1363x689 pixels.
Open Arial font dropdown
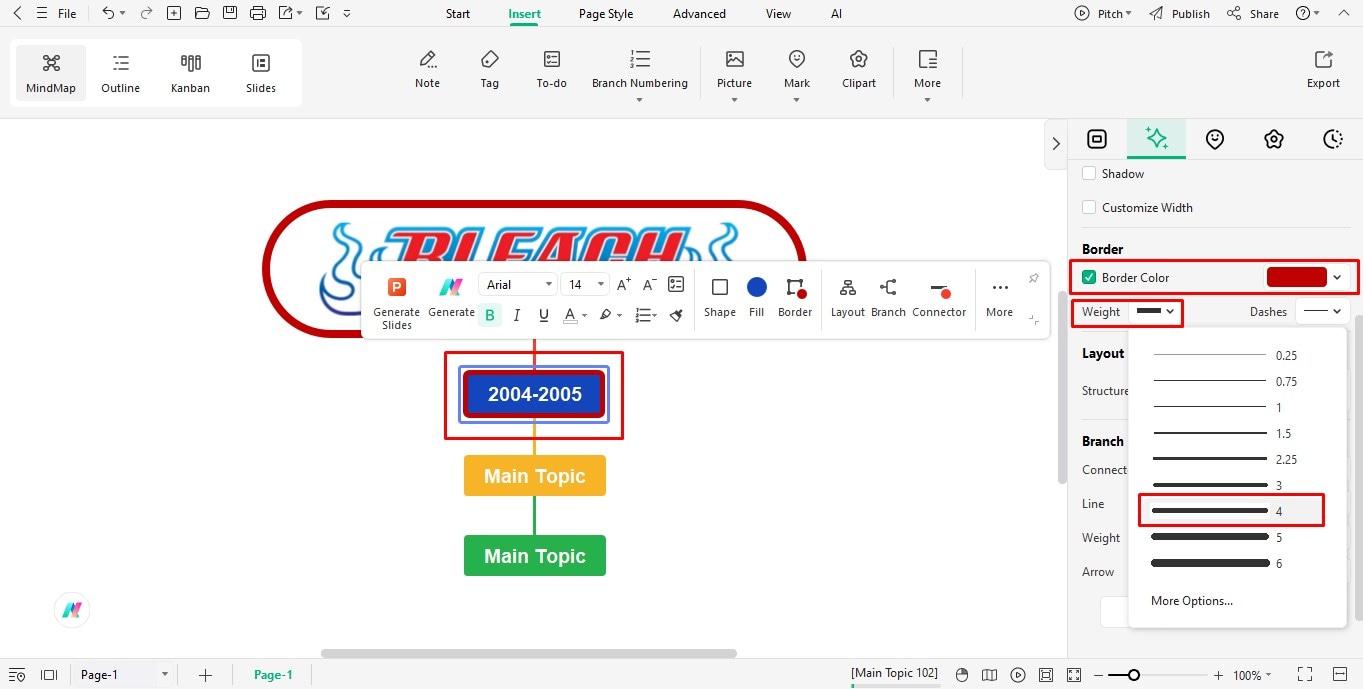click(x=517, y=285)
